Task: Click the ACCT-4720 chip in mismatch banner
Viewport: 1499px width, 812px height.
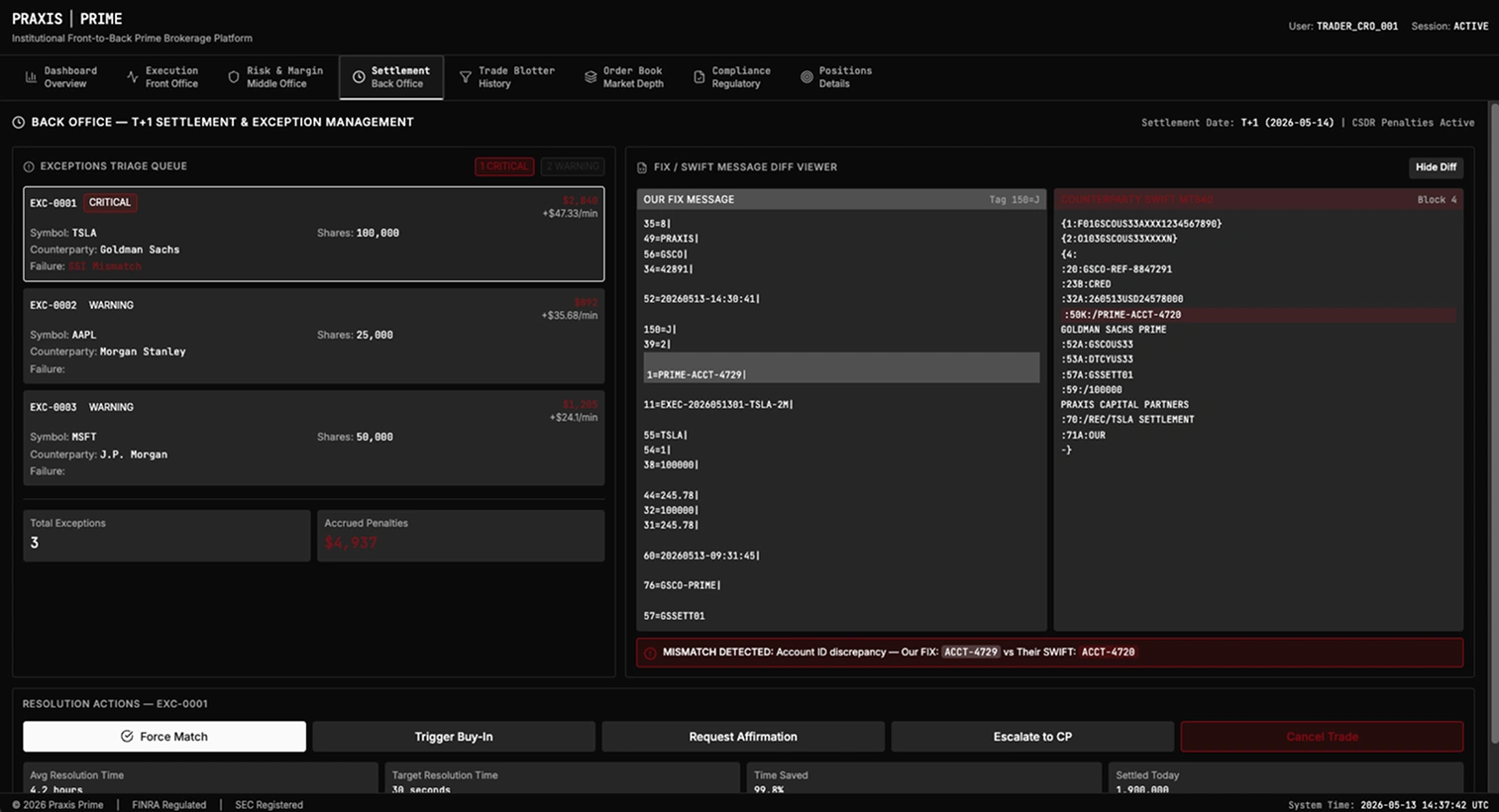Action: click(1108, 653)
